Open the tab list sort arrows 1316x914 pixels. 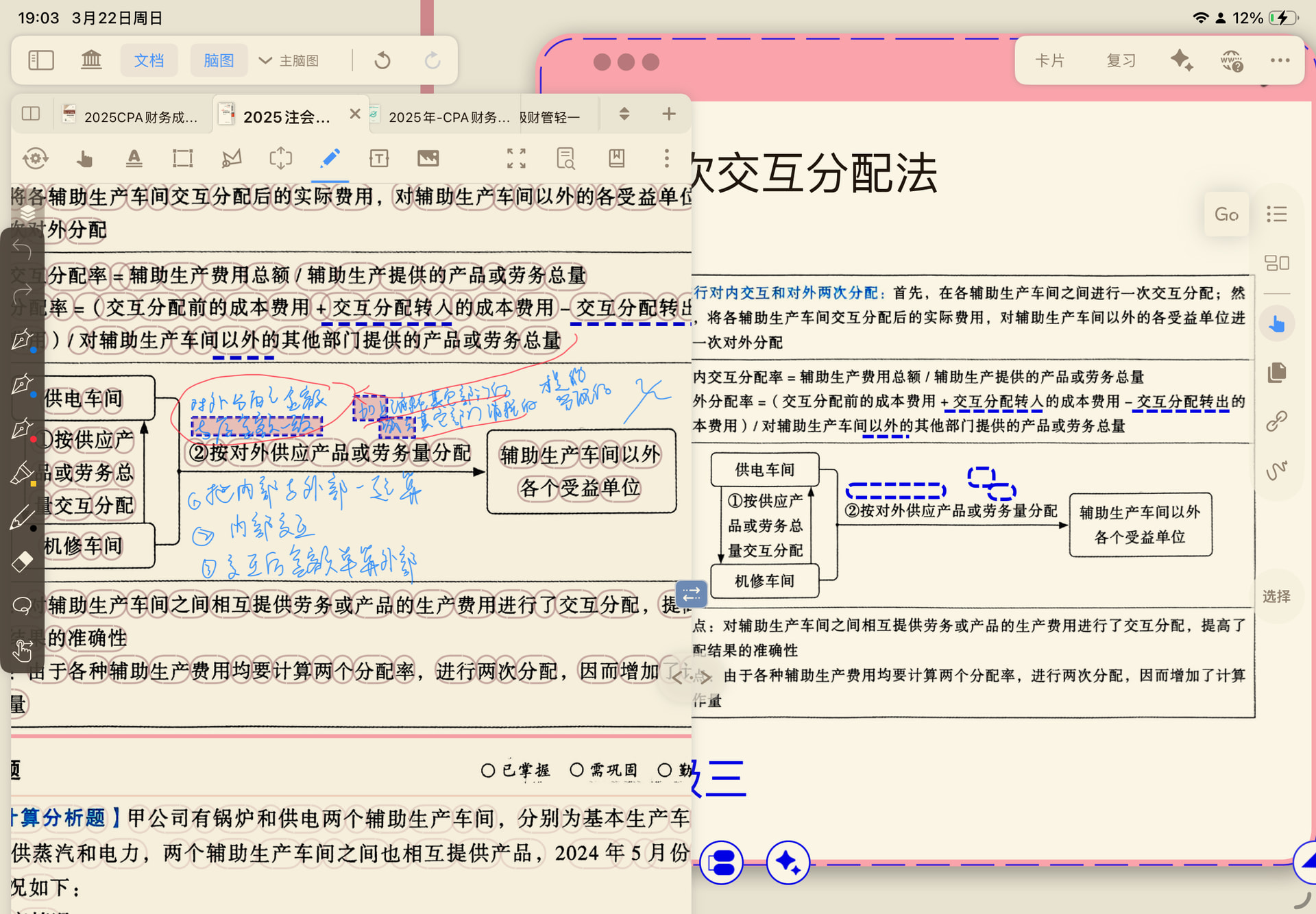tap(624, 114)
